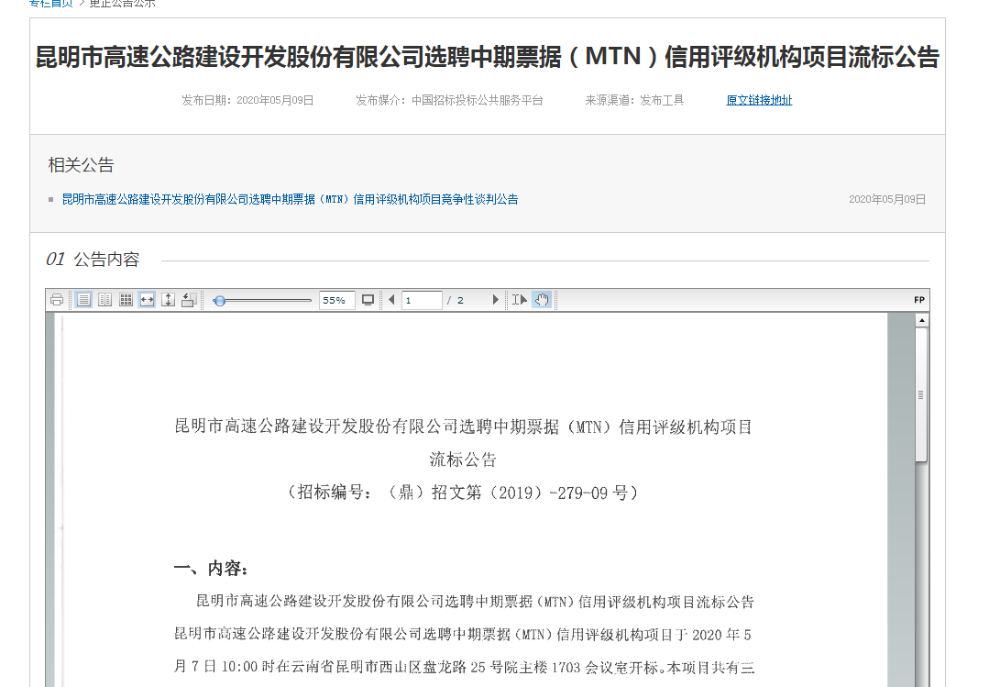Select fit-to-height view icon
Image resolution: width=1000 pixels, height=687 pixels.
[x=167, y=300]
